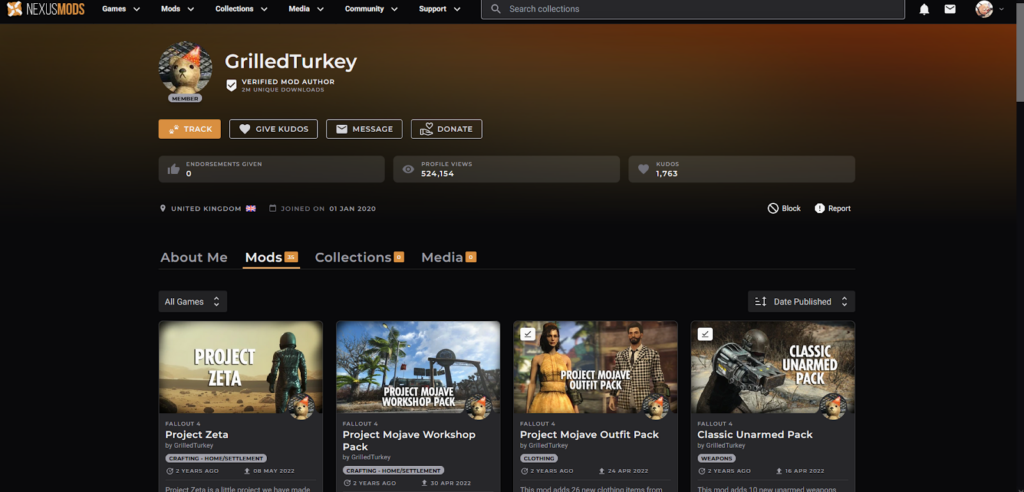Click the checkmark badge on Classic Unarmed Pack
Image resolution: width=1024 pixels, height=492 pixels.
pyautogui.click(x=704, y=334)
